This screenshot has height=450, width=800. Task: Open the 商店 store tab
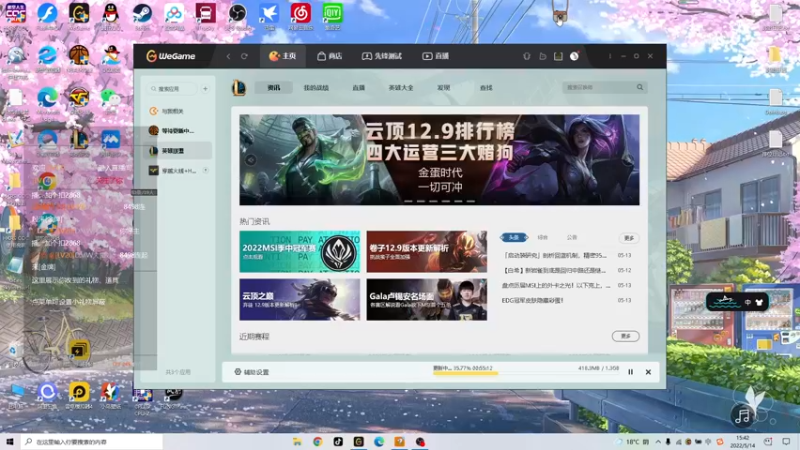330,56
